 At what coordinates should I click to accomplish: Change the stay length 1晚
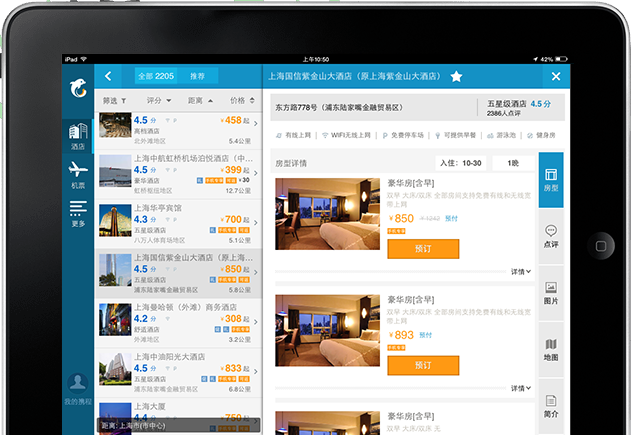[513, 163]
